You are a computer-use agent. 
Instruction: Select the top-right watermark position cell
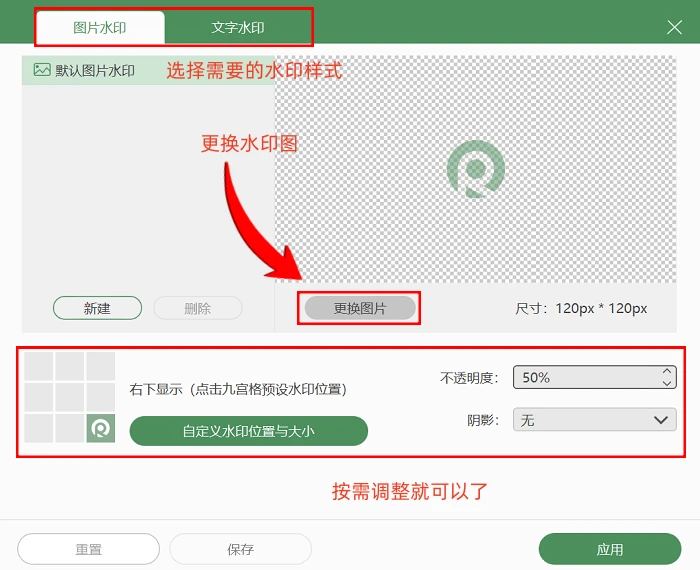pos(100,366)
